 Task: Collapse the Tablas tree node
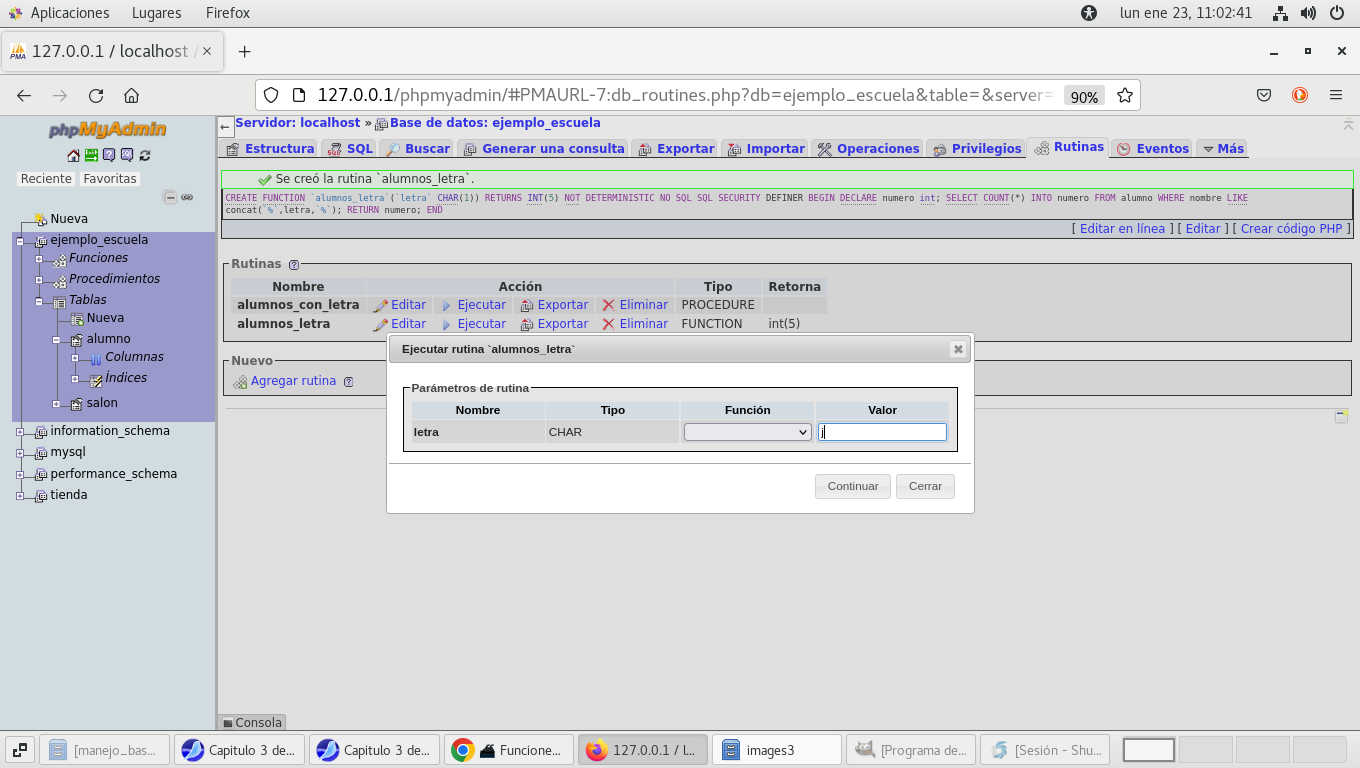coord(39,301)
